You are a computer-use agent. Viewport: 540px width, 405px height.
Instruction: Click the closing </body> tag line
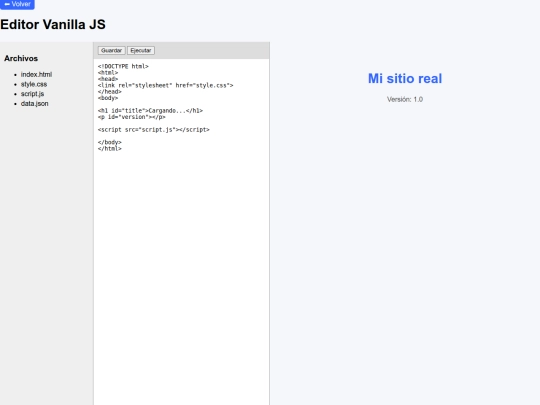pyautogui.click(x=110, y=142)
